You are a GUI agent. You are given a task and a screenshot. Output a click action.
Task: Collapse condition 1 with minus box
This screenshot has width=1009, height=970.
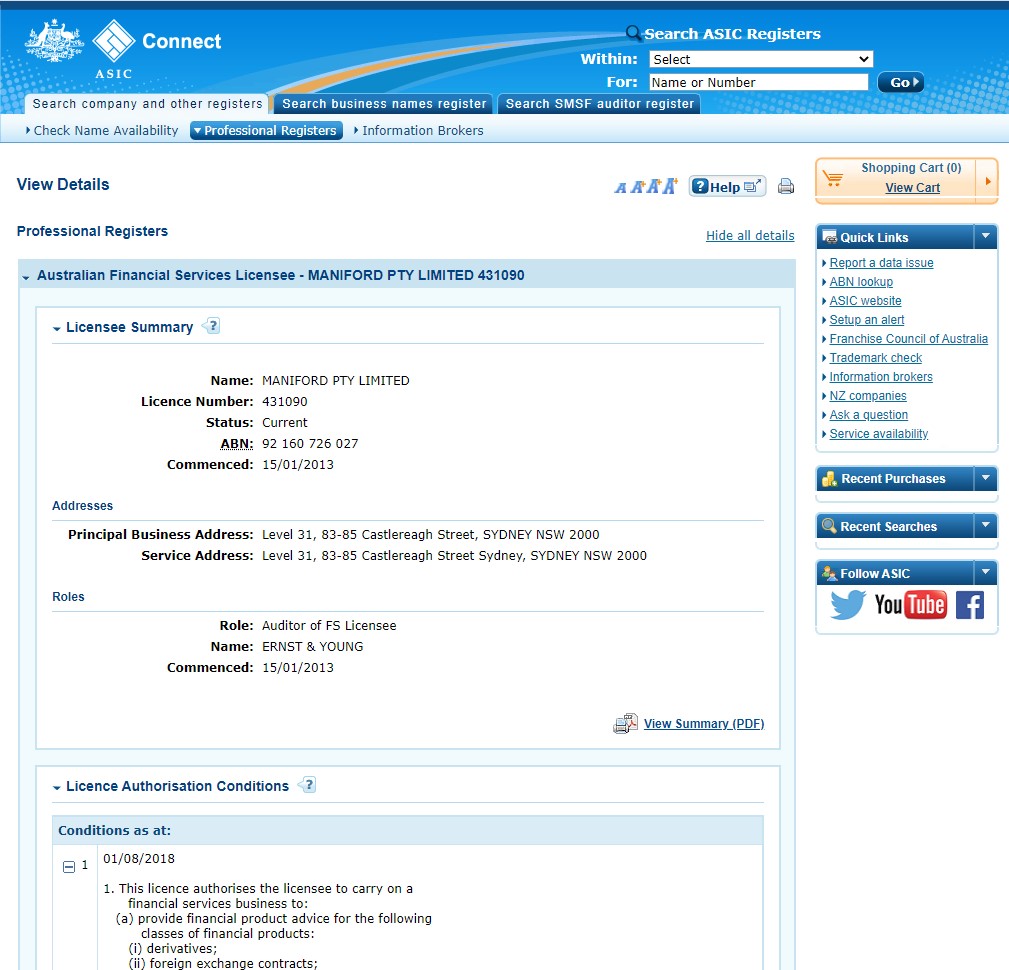[69, 866]
